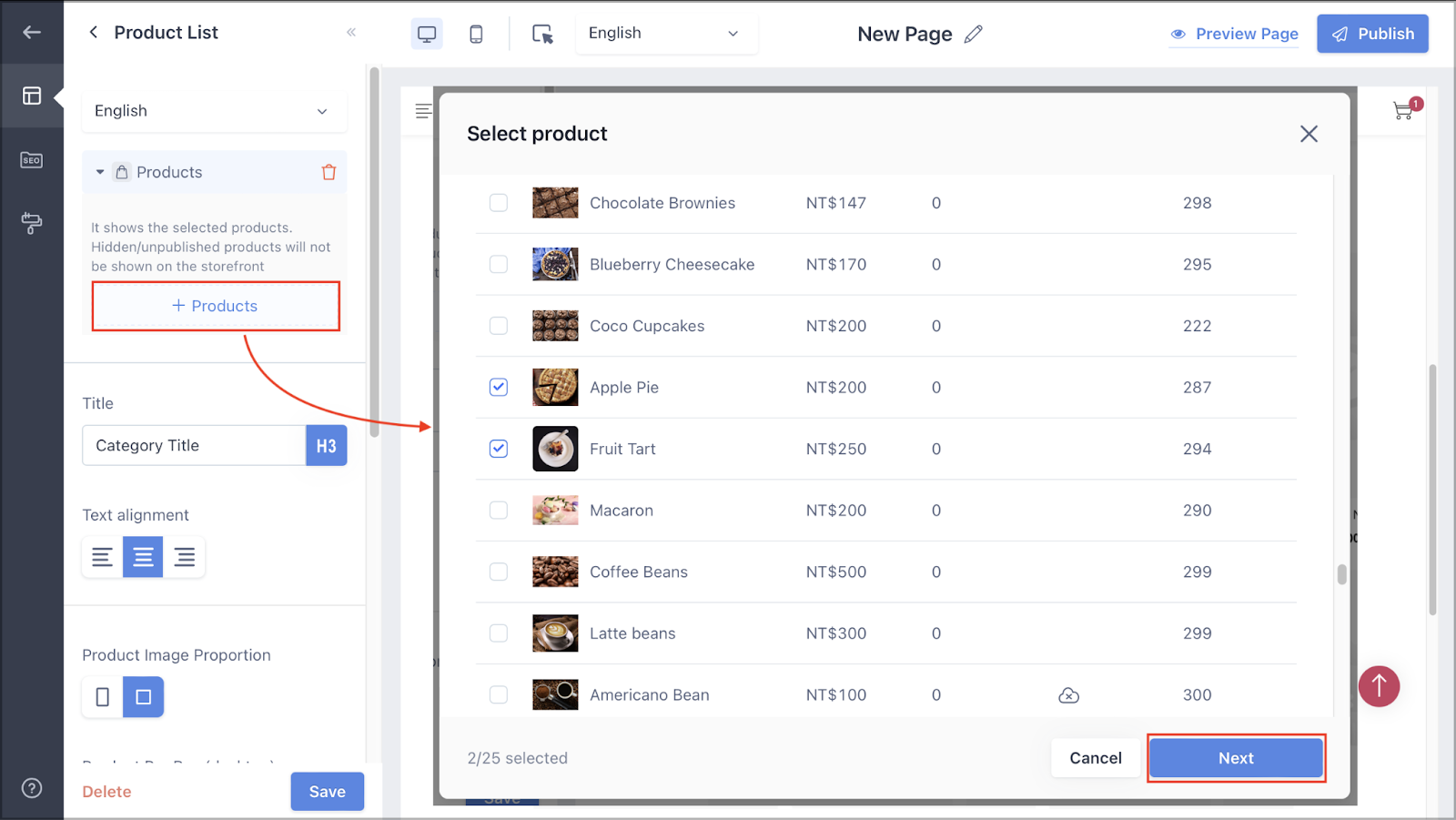Image resolution: width=1456 pixels, height=820 pixels.
Task: Click the side panel scrollbar
Action: [x=374, y=252]
